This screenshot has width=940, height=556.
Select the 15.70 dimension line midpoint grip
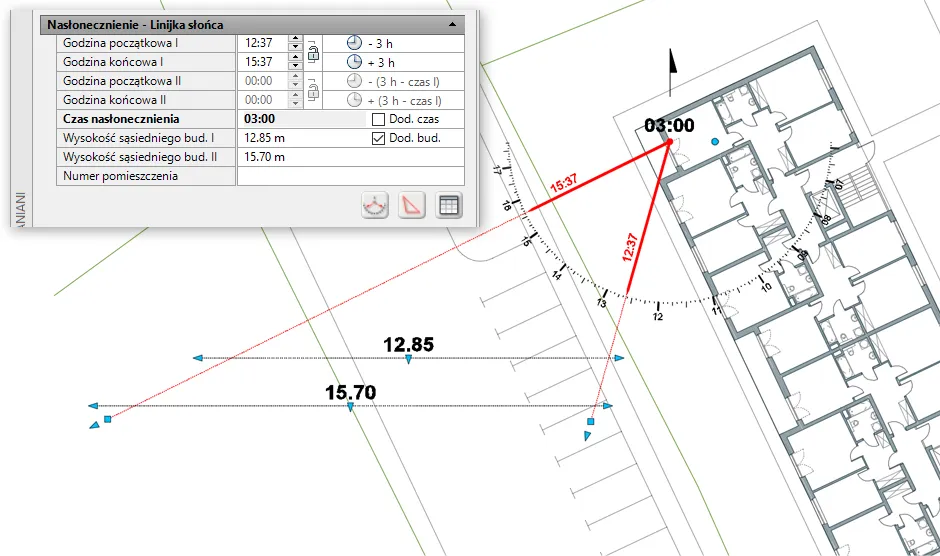[350, 406]
